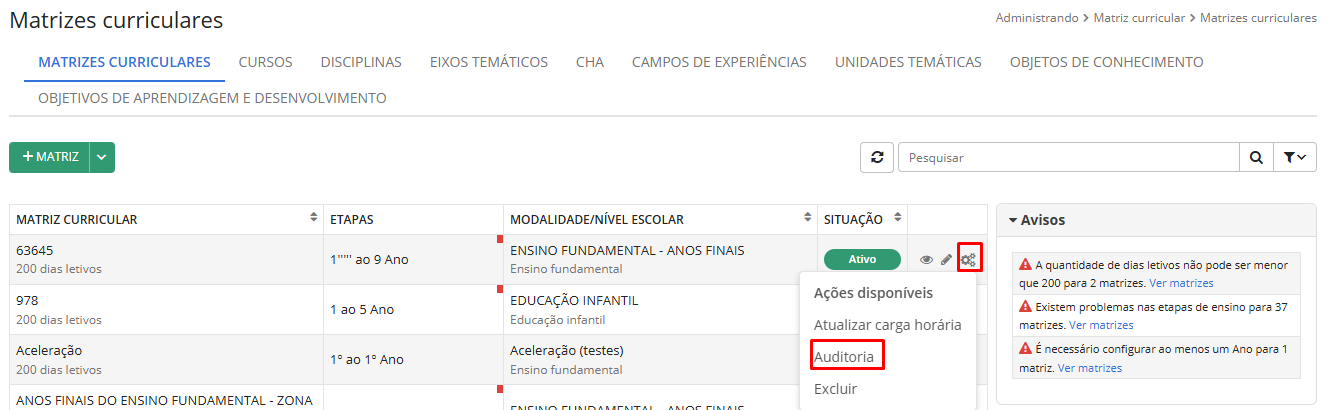Edit matriz 63645 with pencil icon
The width and height of the screenshot is (1325, 410).
click(x=946, y=260)
